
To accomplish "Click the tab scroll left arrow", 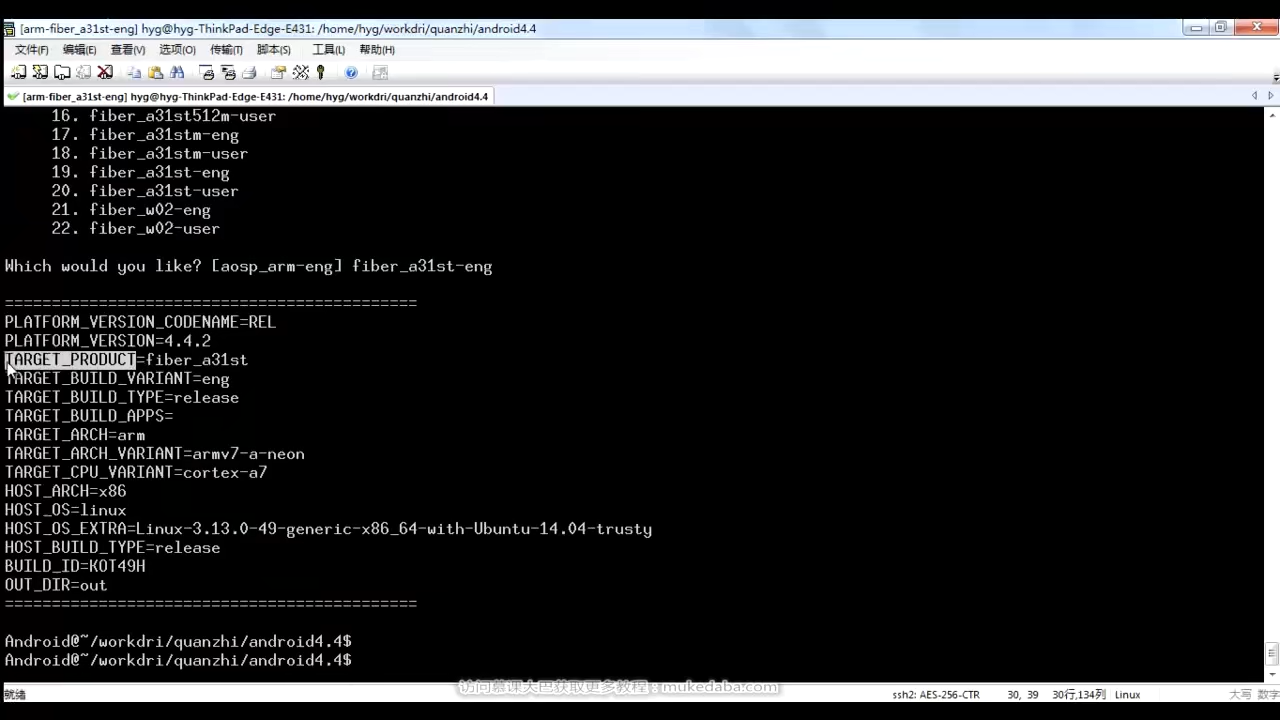I will click(x=1254, y=96).
